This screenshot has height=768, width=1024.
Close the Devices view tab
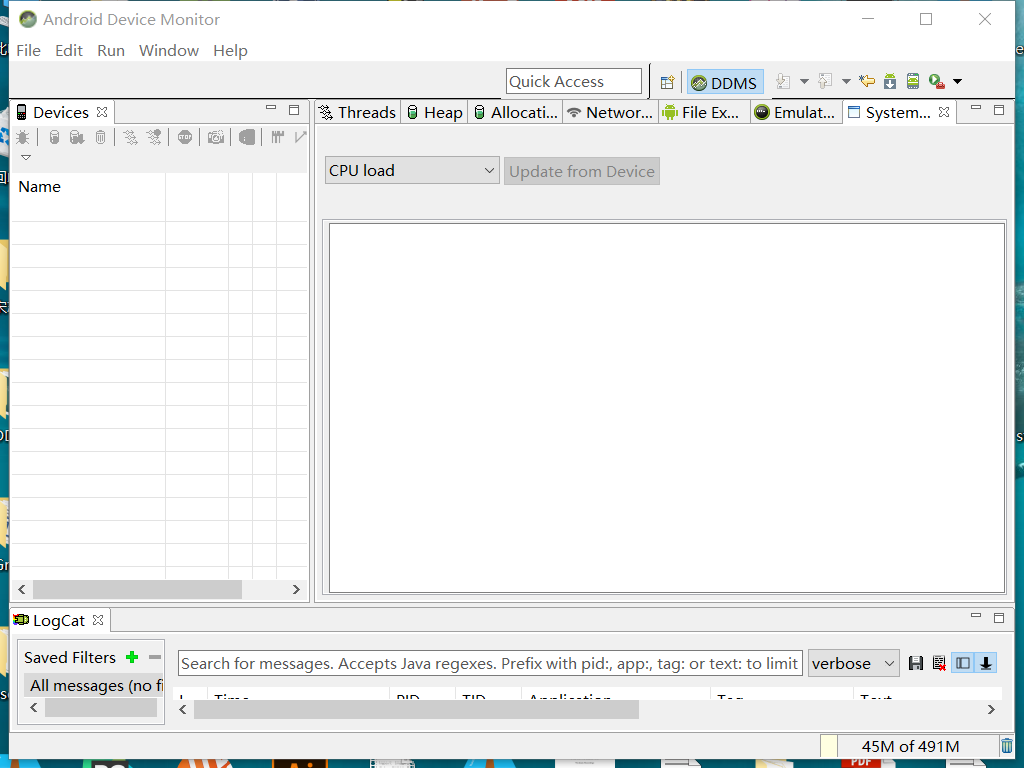[102, 112]
